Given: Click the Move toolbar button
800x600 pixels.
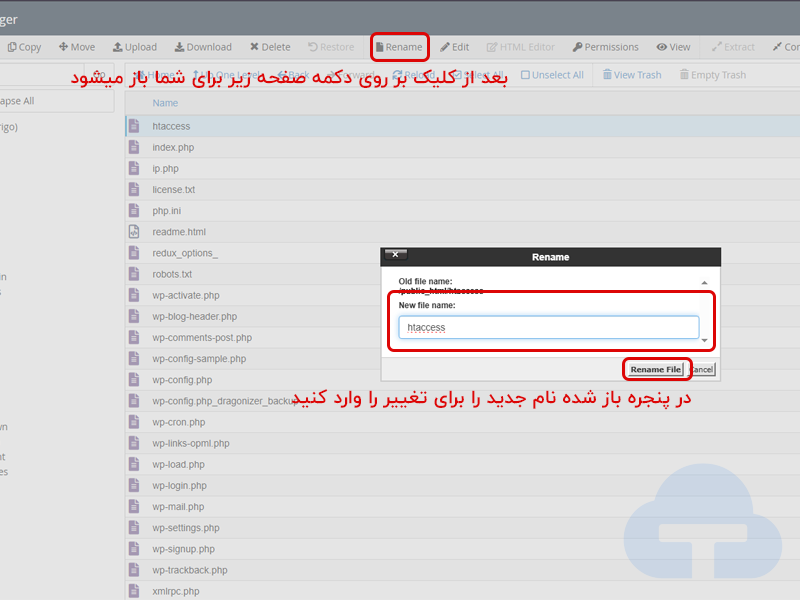Looking at the screenshot, I should pos(77,47).
